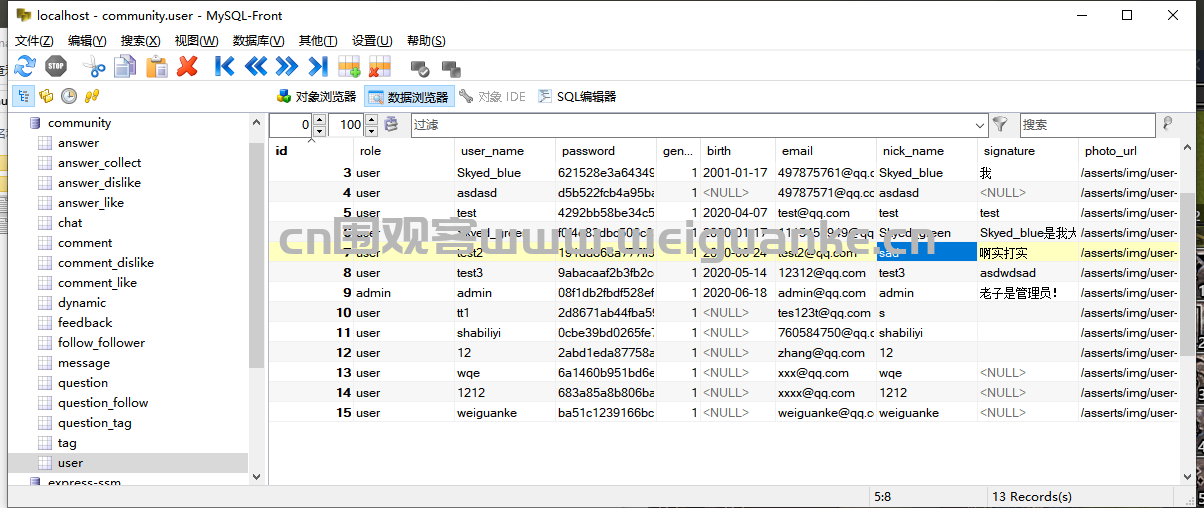The height and width of the screenshot is (508, 1204).
Task: Switch to 数据浏览器 tab
Action: [409, 97]
